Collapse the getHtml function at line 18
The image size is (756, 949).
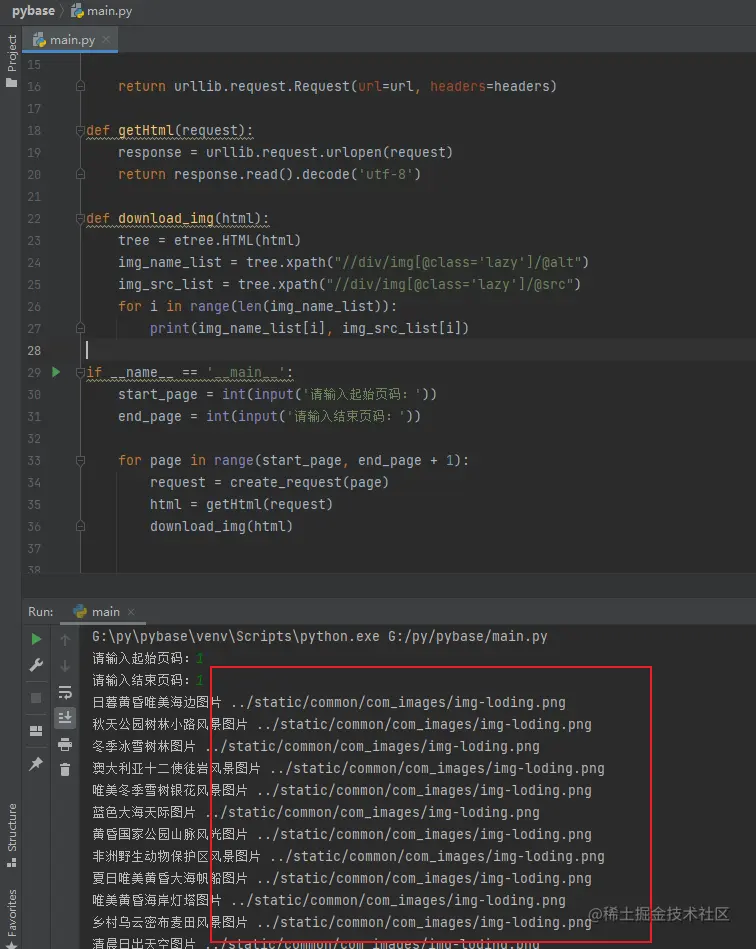(x=80, y=130)
